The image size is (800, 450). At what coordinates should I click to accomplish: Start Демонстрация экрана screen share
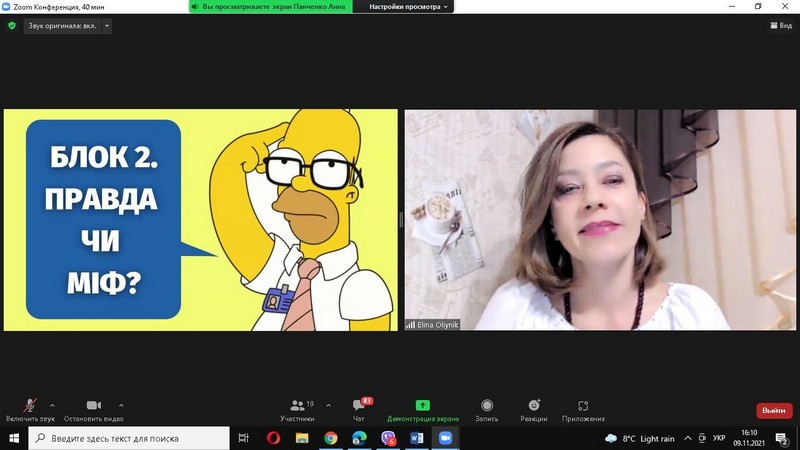(x=422, y=410)
